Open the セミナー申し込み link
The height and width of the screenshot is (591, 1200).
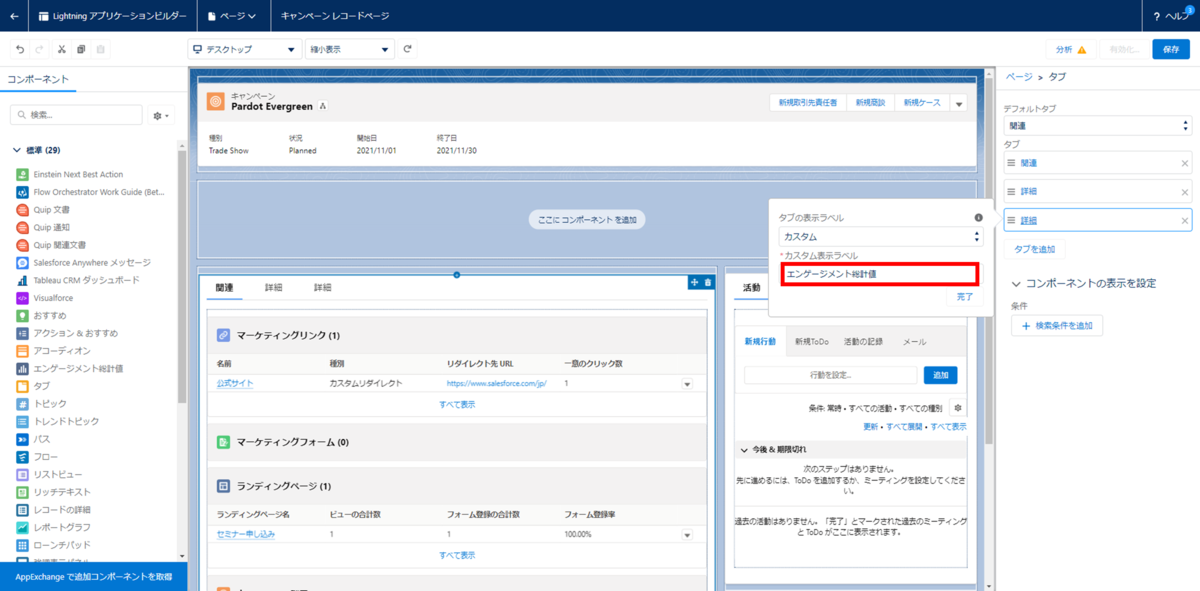(x=246, y=534)
